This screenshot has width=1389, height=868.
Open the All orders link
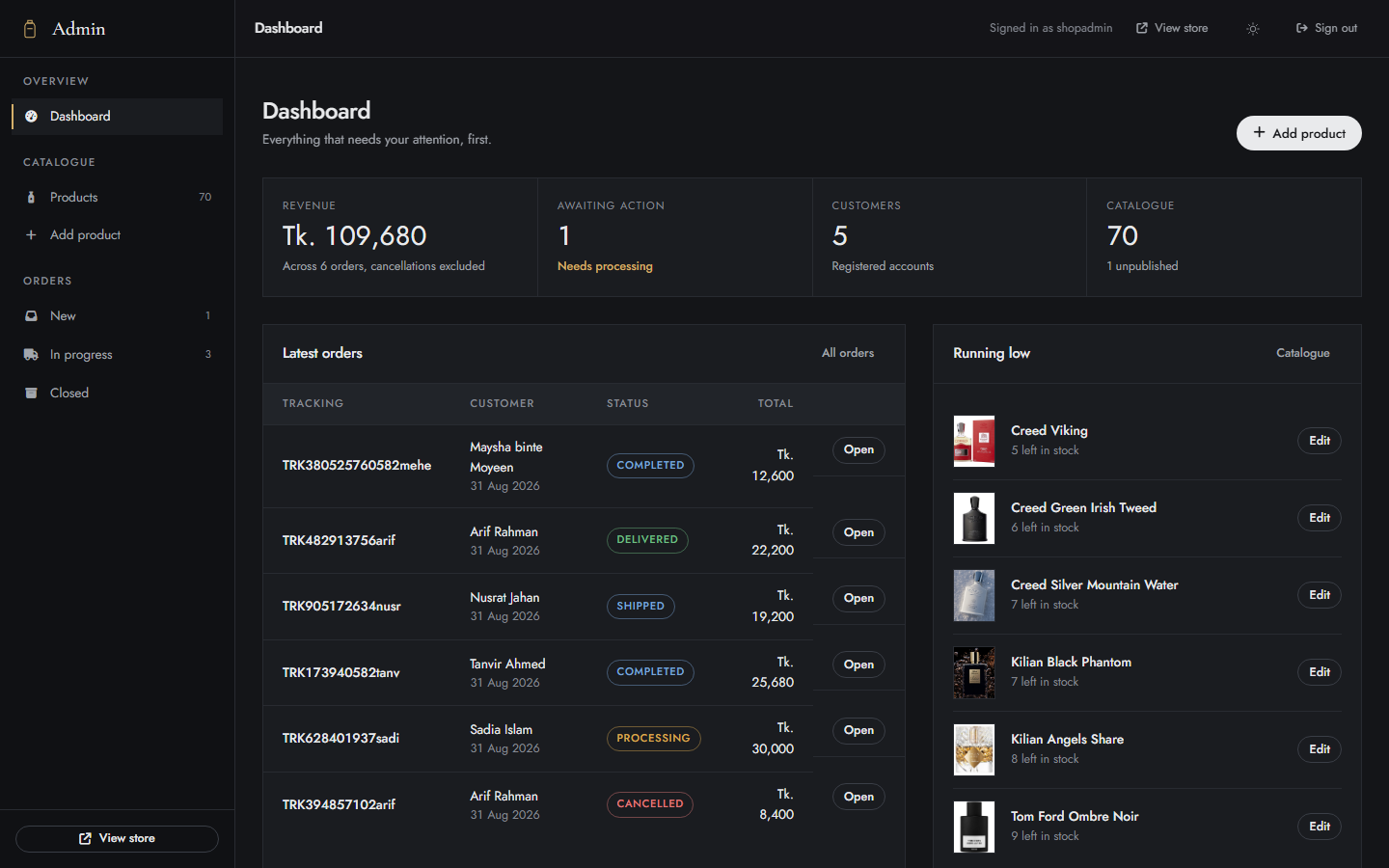coord(848,353)
